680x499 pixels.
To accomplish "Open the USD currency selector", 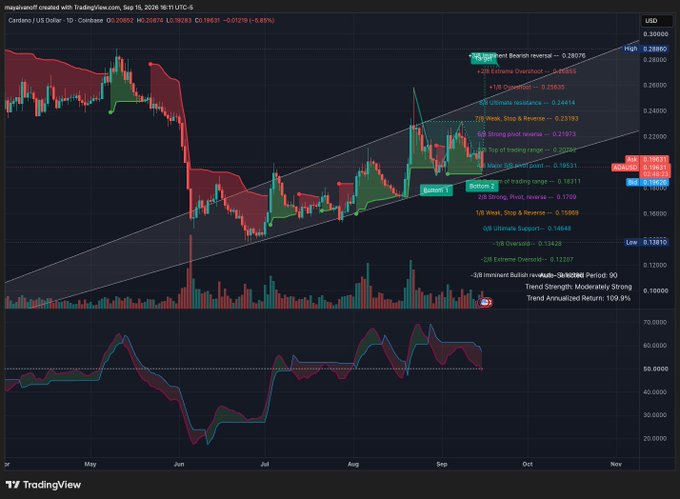I will pos(656,21).
